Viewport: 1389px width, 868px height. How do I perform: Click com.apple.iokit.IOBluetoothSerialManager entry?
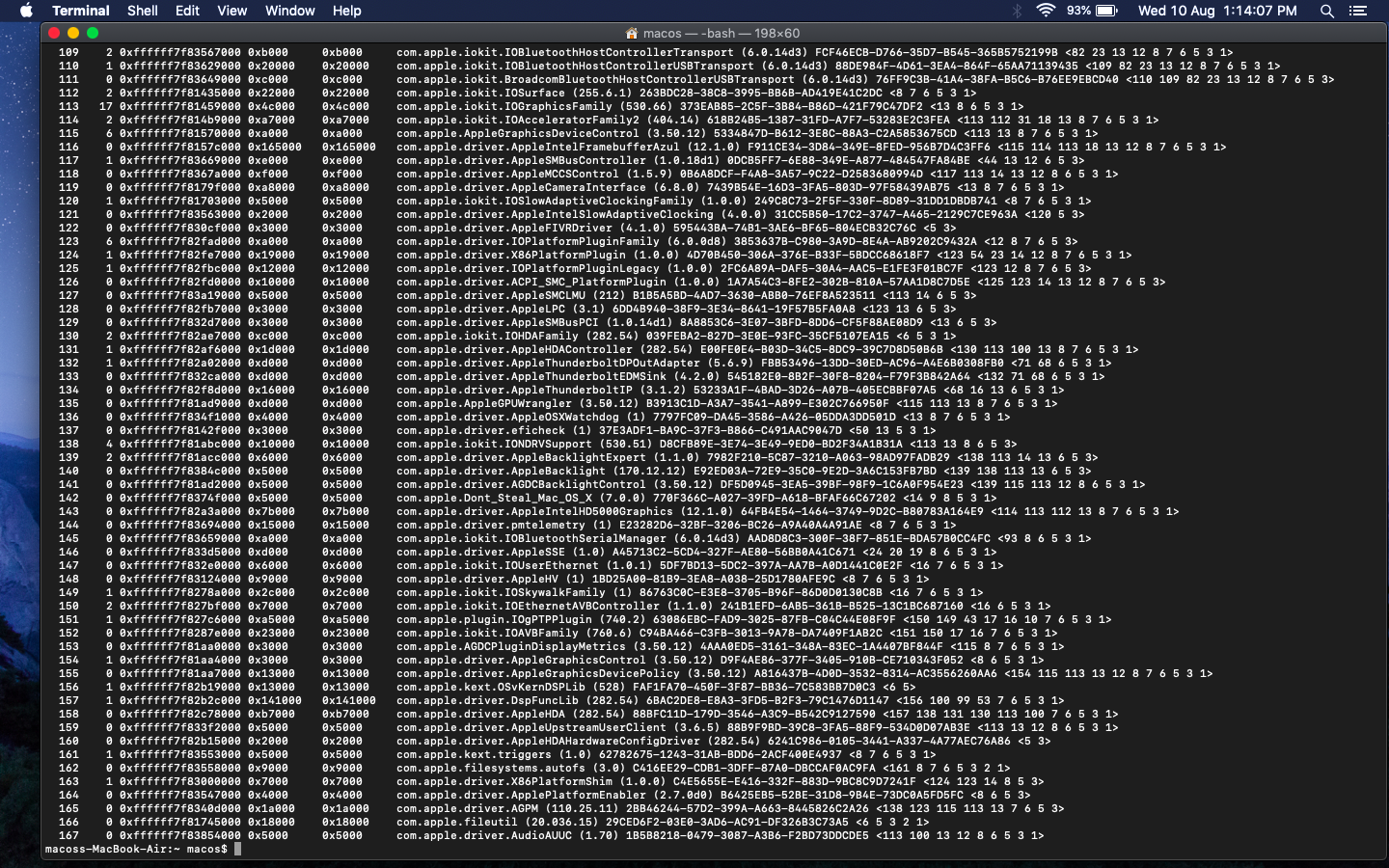pos(531,538)
